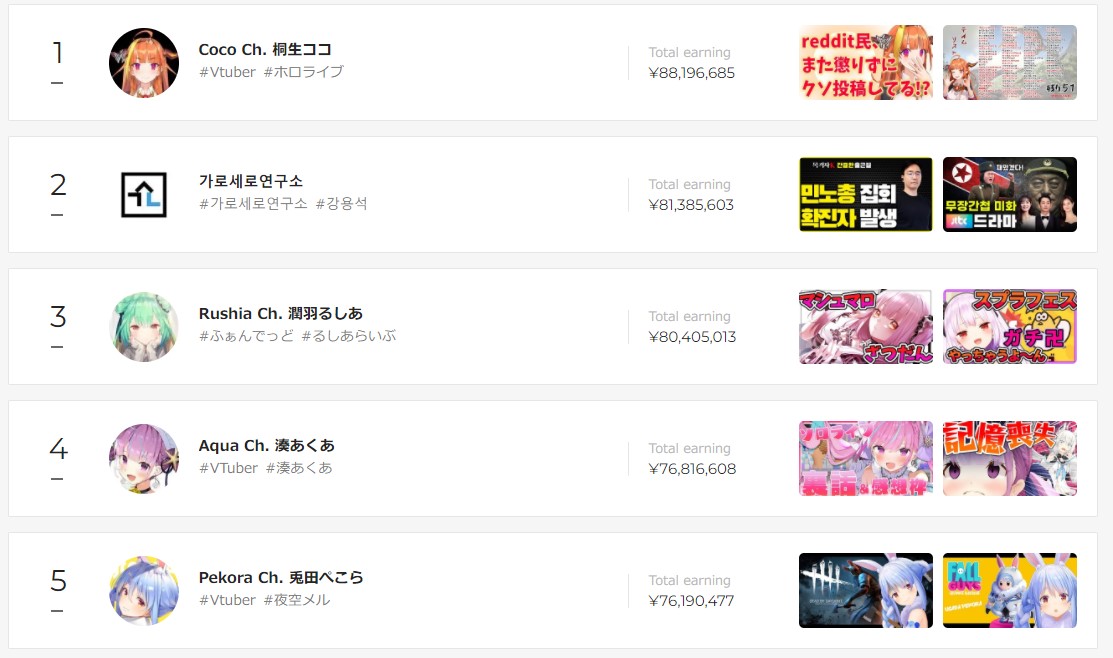Click the 가로세로연구소 channel logo
The image size is (1113, 658).
point(143,194)
